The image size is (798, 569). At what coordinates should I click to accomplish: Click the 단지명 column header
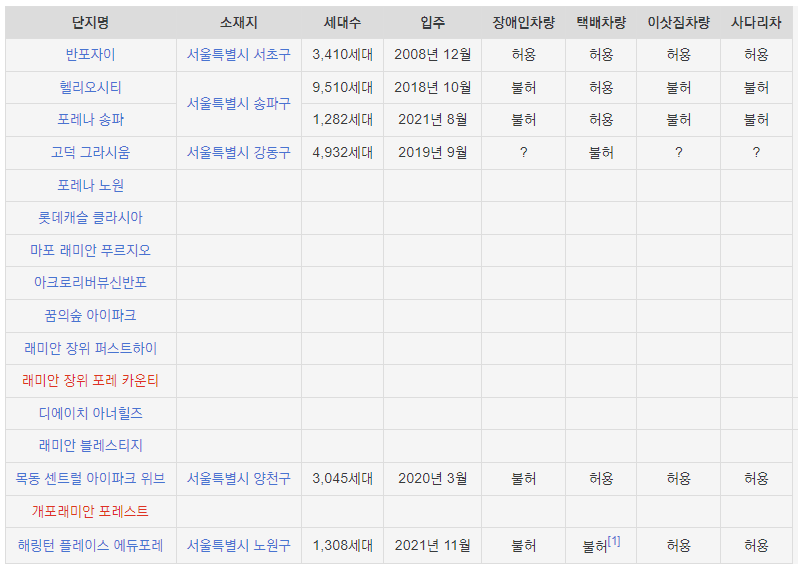click(x=91, y=22)
